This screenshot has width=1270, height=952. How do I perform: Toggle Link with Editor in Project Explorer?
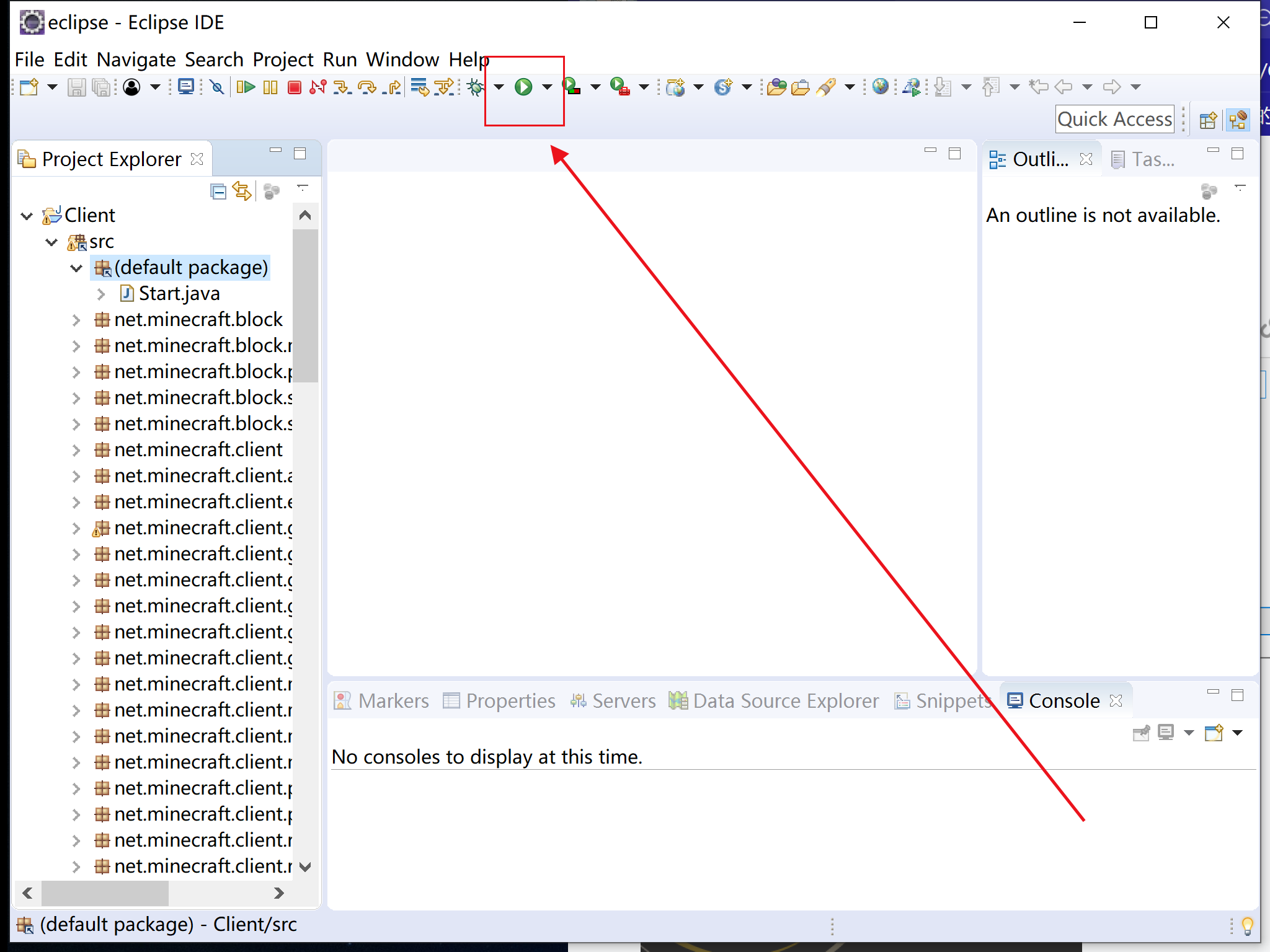(242, 191)
